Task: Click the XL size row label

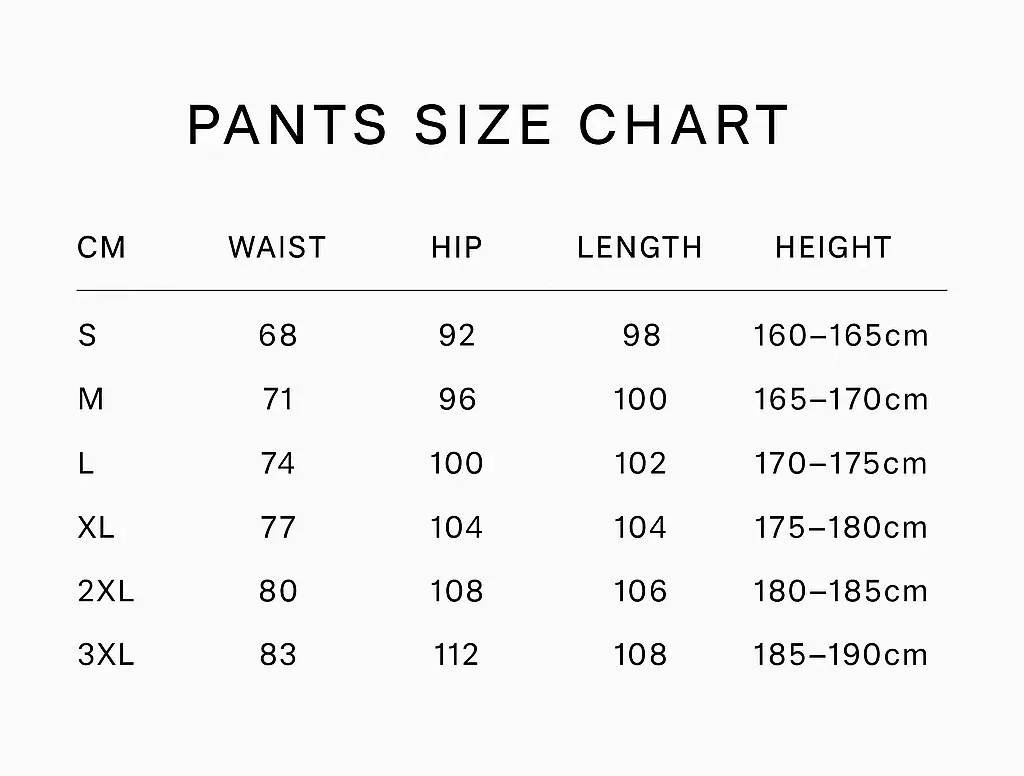Action: (x=96, y=527)
